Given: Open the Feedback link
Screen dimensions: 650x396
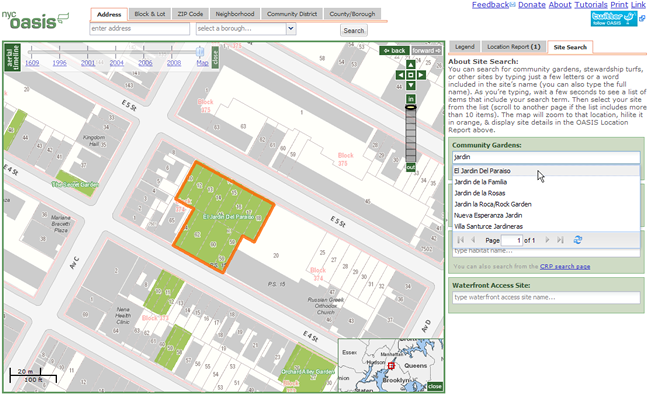Looking at the screenshot, I should click(x=490, y=5).
